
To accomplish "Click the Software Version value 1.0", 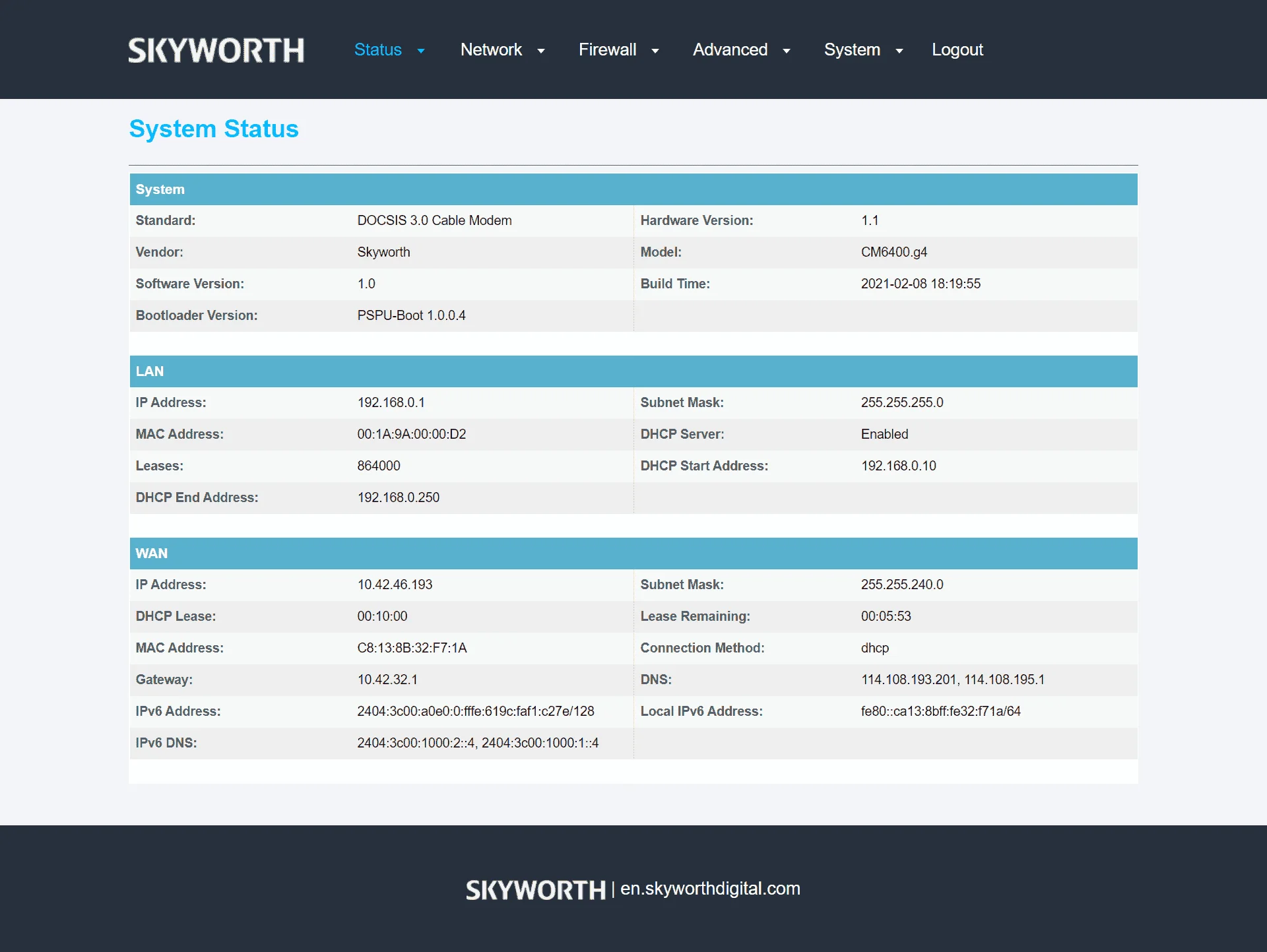I will tap(366, 284).
